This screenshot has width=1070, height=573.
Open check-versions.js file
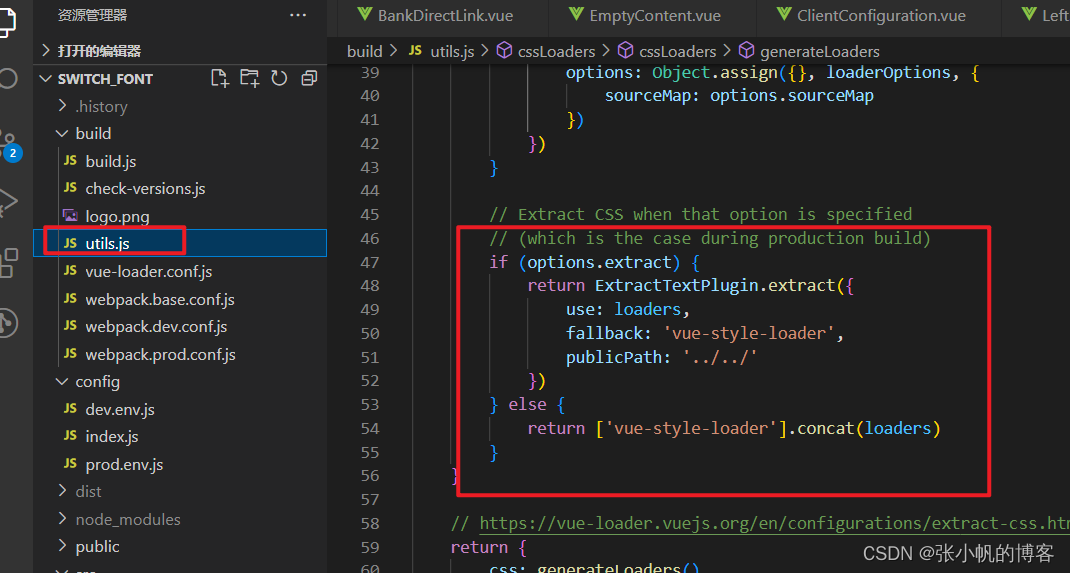click(x=145, y=188)
